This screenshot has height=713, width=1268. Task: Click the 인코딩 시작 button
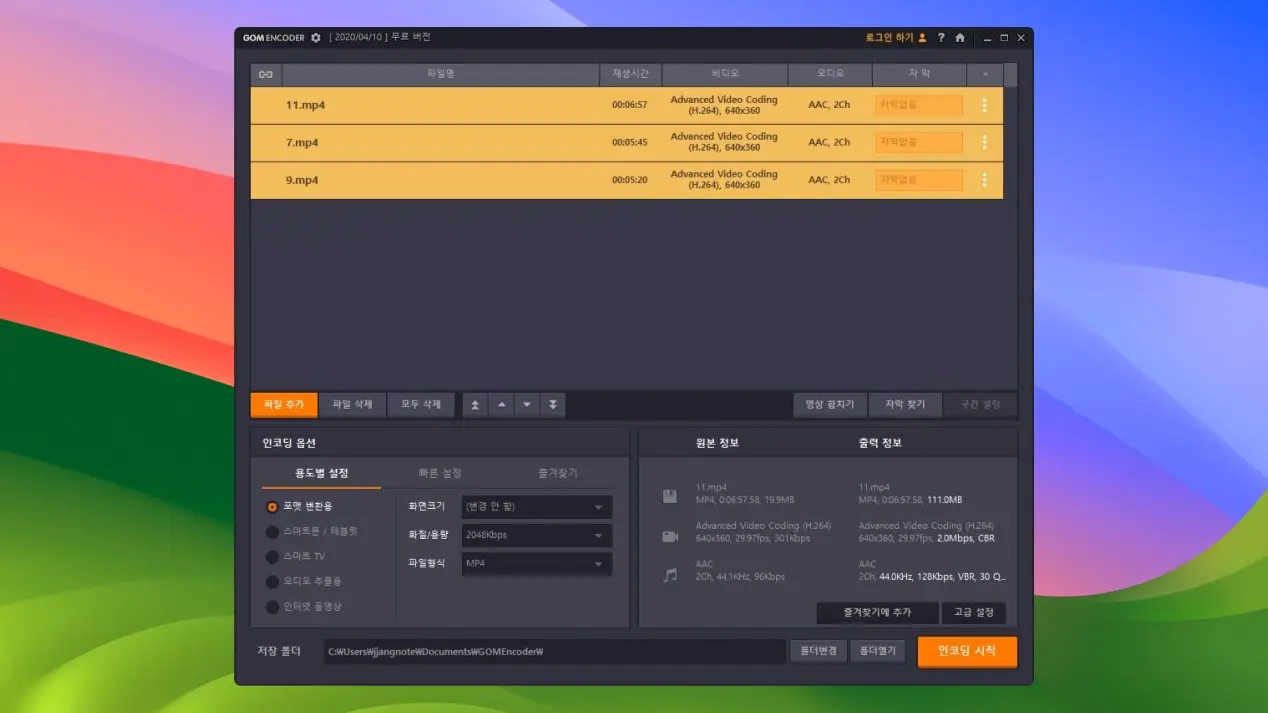click(966, 651)
